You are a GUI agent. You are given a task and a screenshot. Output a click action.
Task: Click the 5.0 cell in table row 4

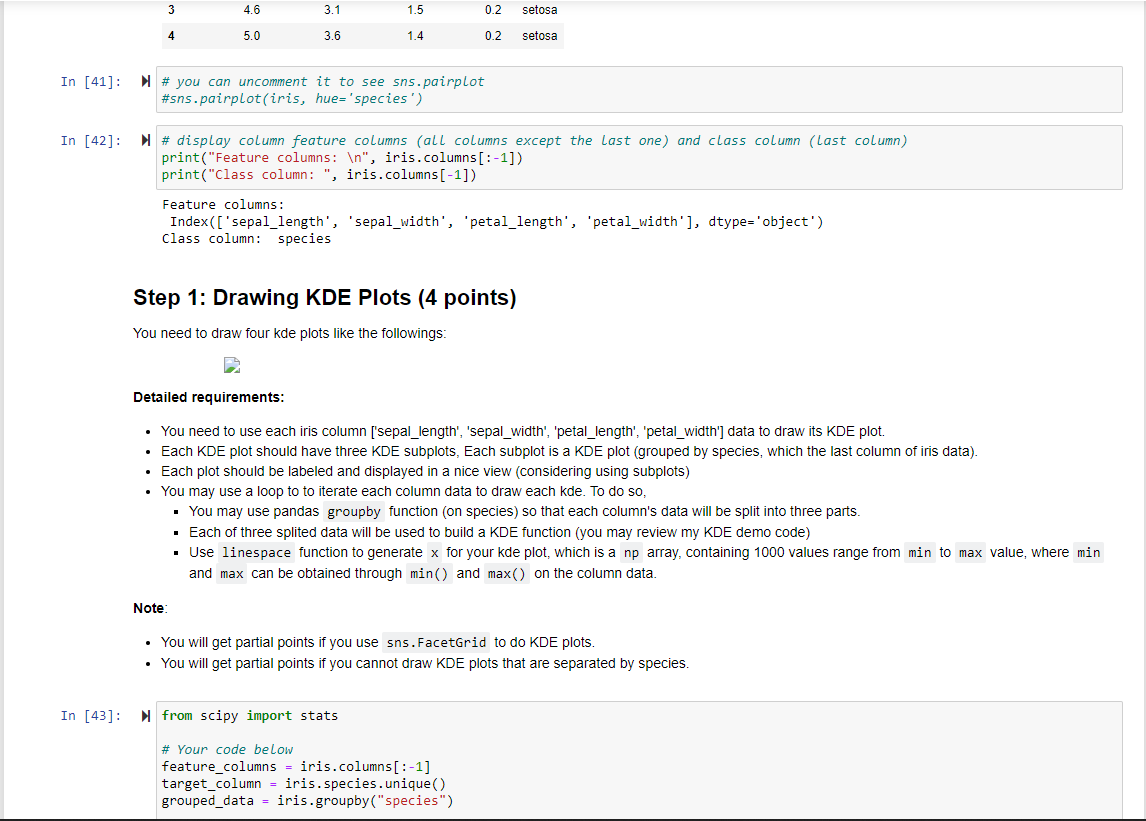point(251,36)
